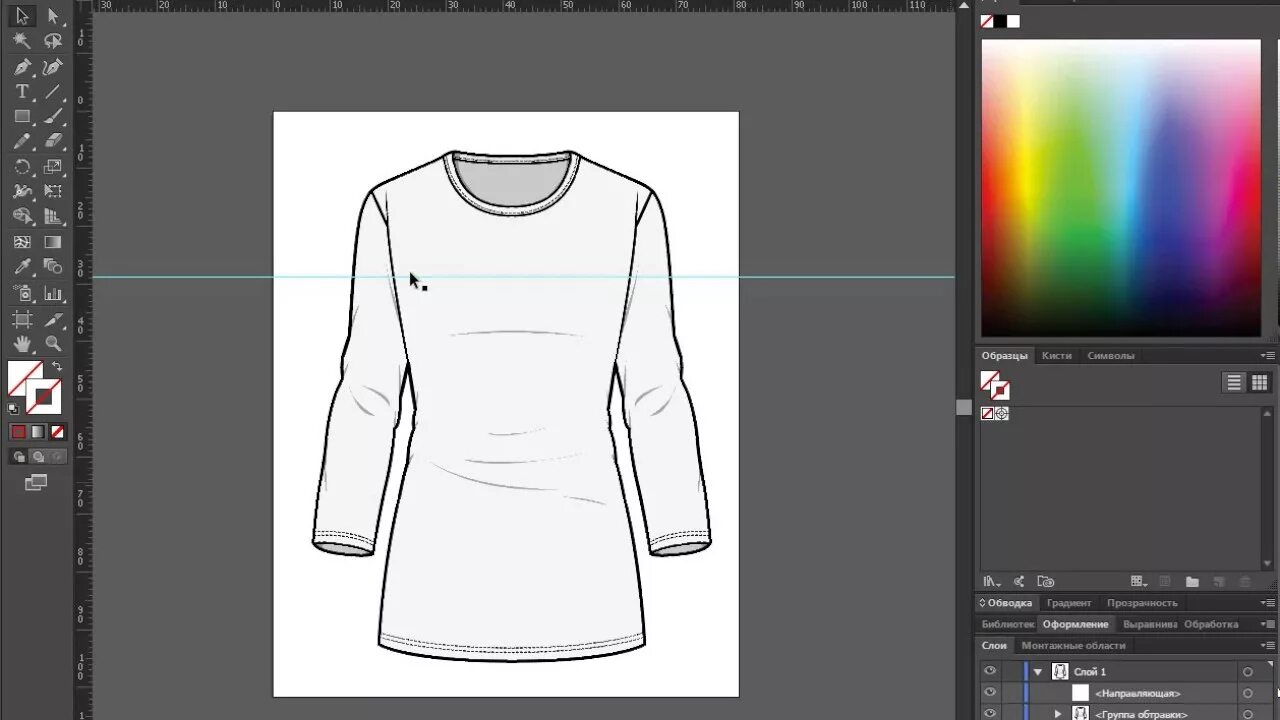Select the Curvature tool
Viewport: 1280px width, 720px height.
(x=53, y=67)
